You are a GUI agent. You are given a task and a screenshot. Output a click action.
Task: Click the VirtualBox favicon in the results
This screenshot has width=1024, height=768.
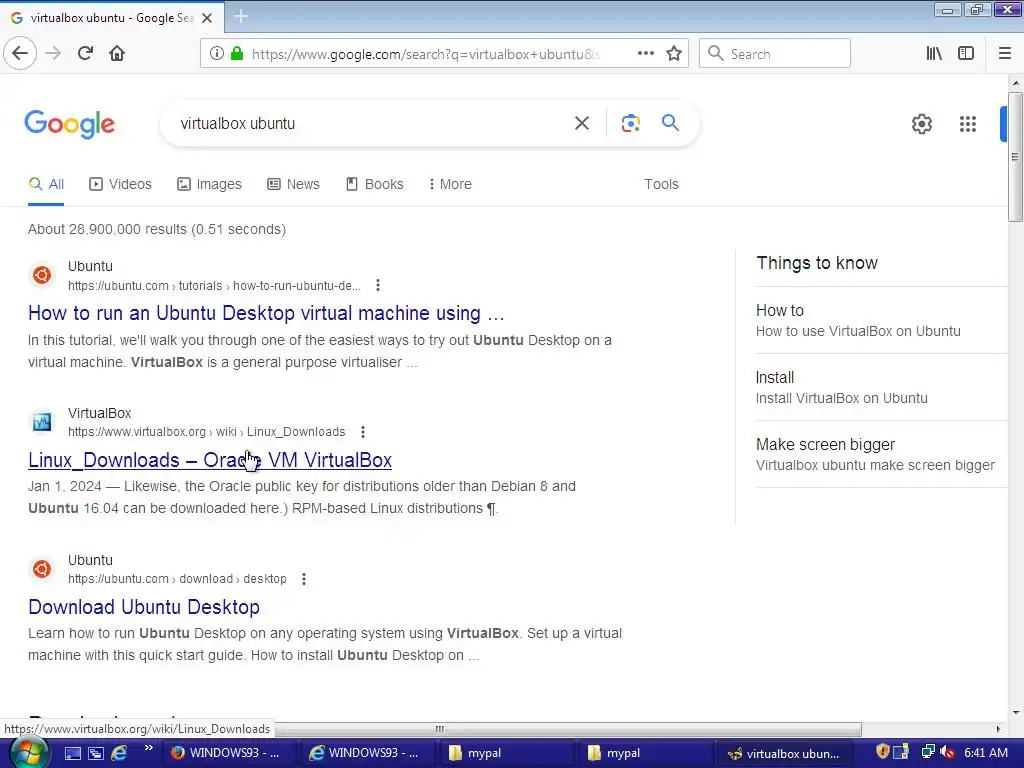coord(42,422)
